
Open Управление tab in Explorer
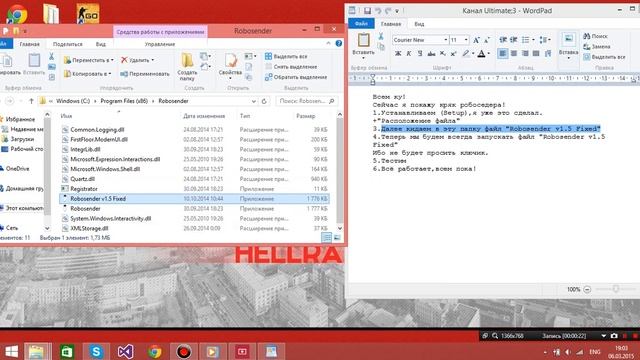[160, 44]
